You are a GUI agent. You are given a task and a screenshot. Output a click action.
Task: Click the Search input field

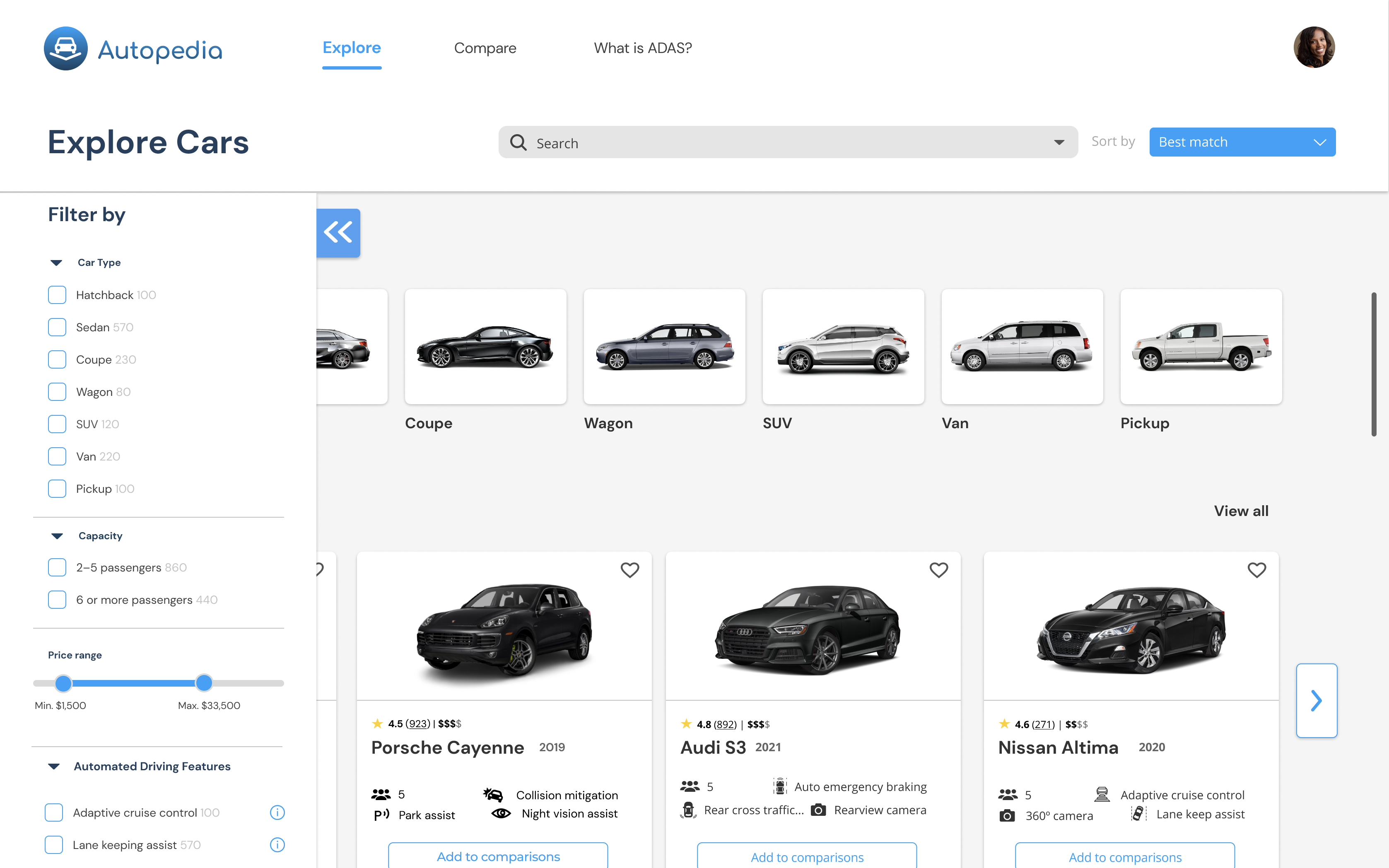pos(788,142)
